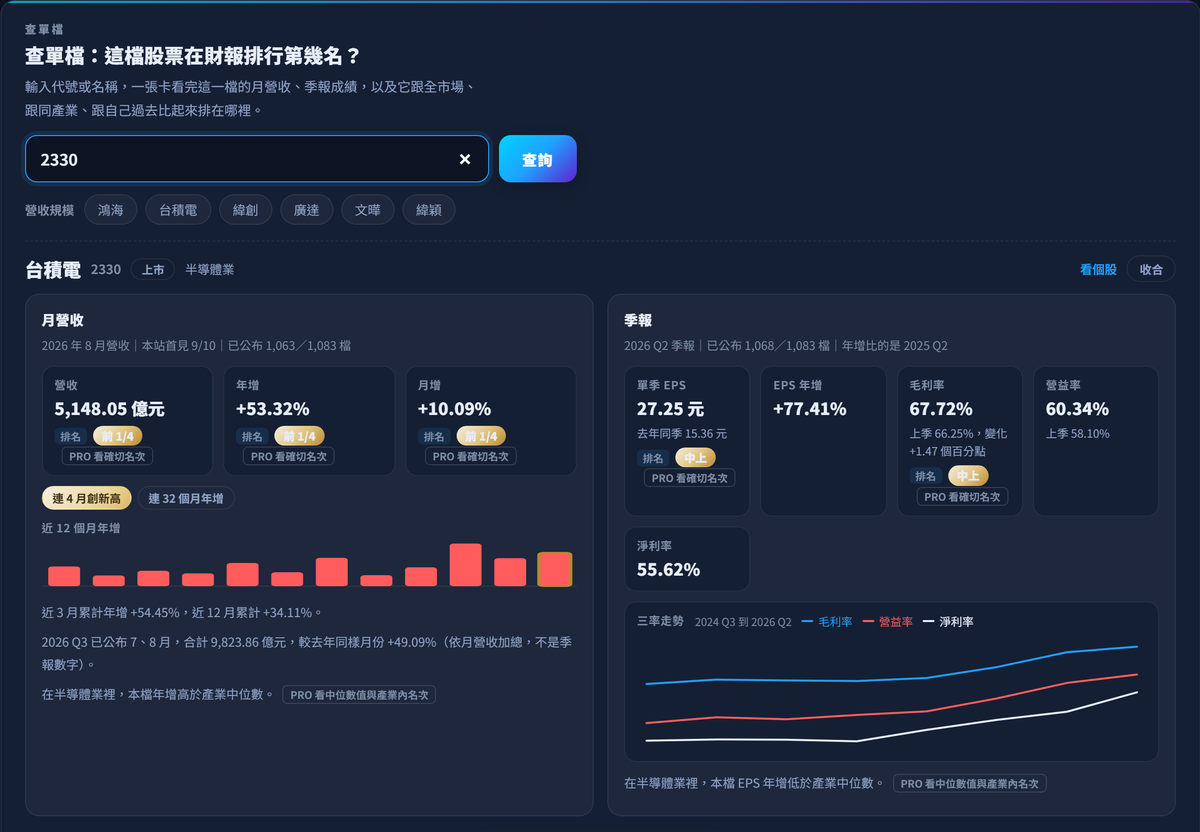Click the 上季 58.10% note

(1078, 434)
